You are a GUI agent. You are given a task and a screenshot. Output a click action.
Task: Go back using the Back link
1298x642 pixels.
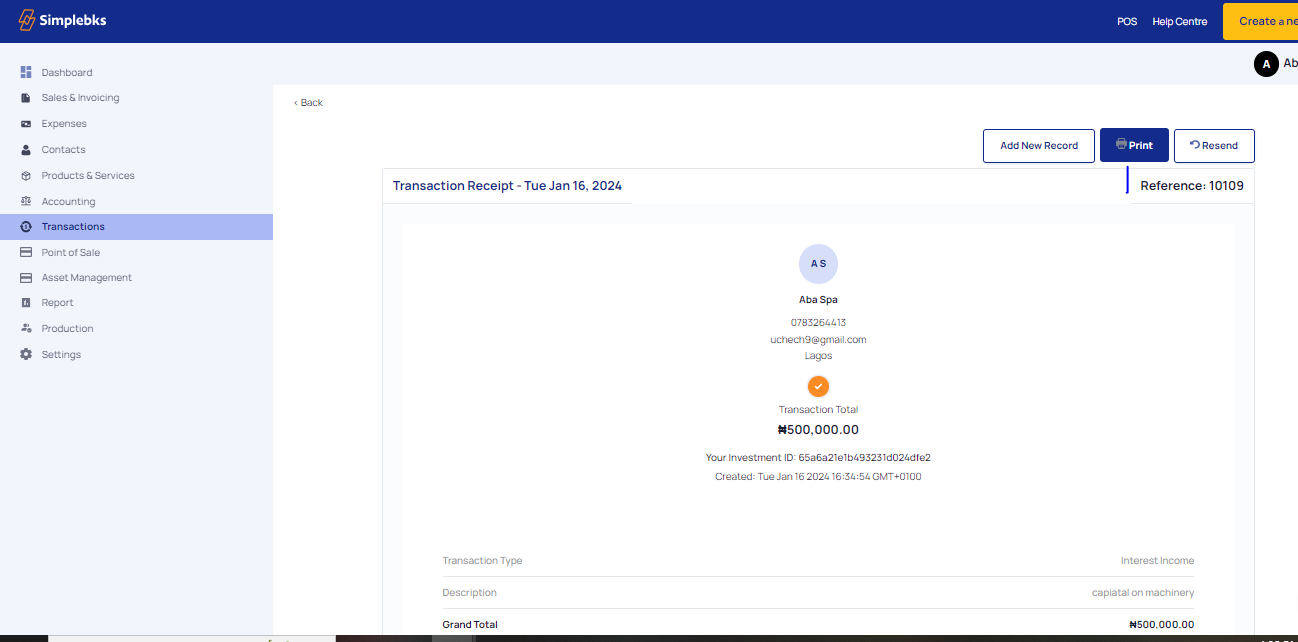click(x=309, y=103)
